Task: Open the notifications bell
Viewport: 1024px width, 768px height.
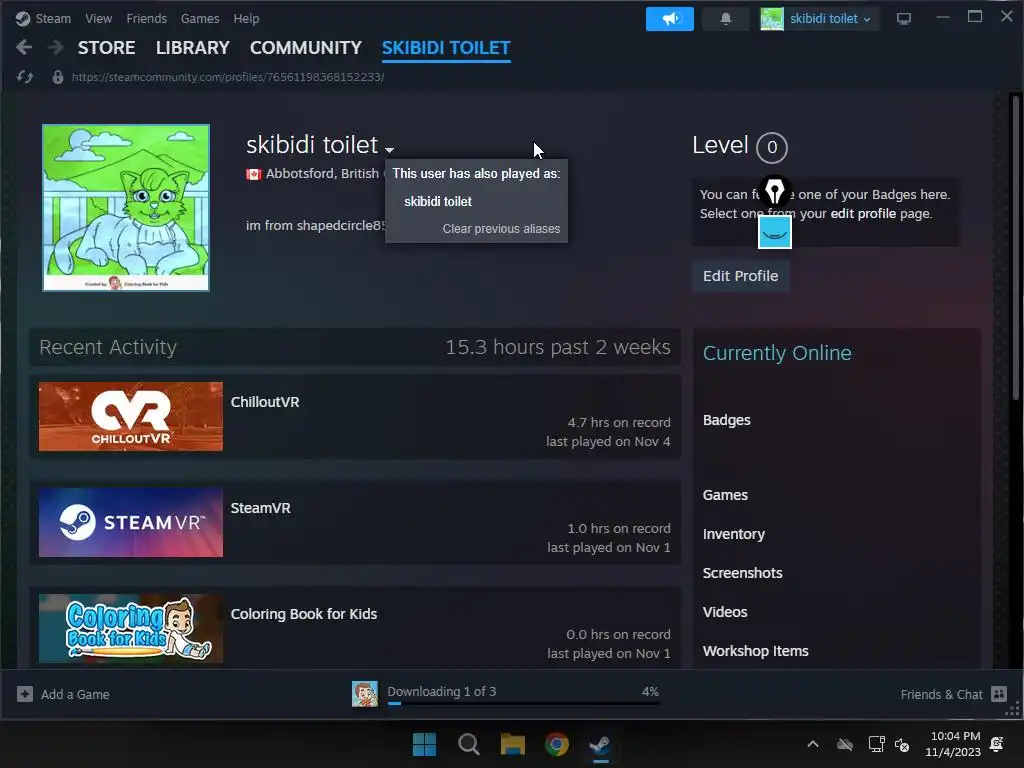Action: [x=726, y=18]
